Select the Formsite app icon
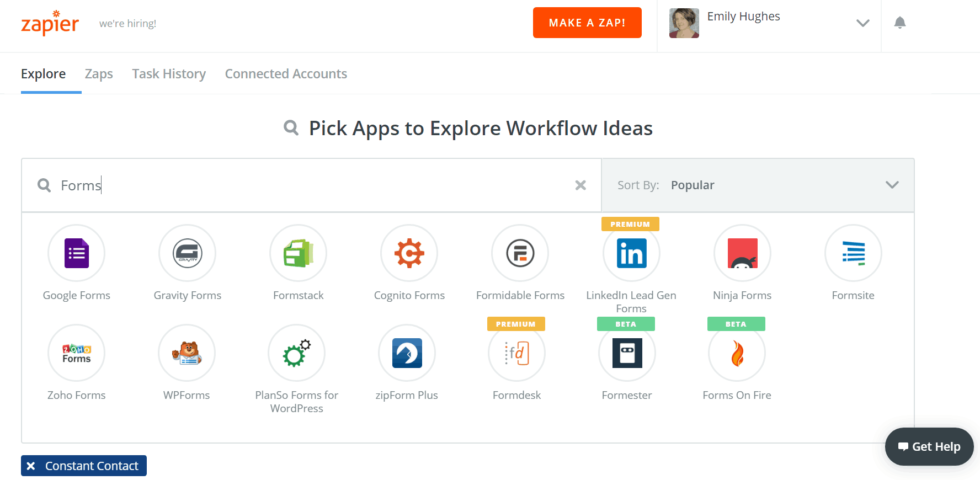Screen dimensions: 980x480 pyautogui.click(x=853, y=253)
